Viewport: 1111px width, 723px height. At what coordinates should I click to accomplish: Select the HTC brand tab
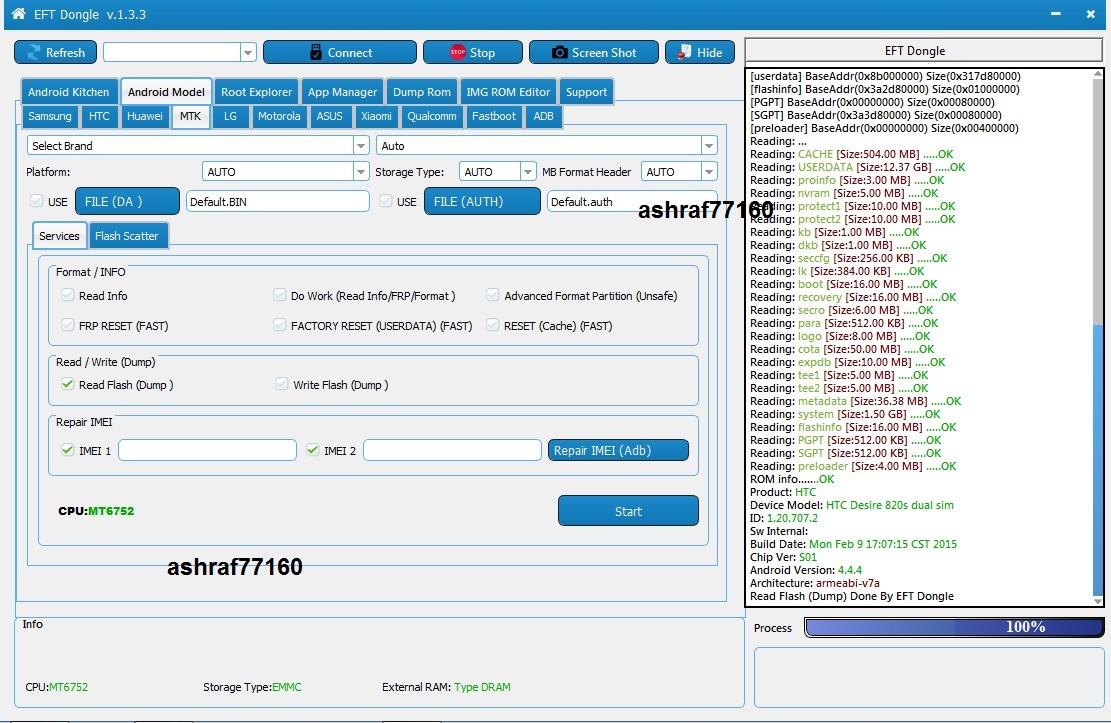click(x=99, y=116)
